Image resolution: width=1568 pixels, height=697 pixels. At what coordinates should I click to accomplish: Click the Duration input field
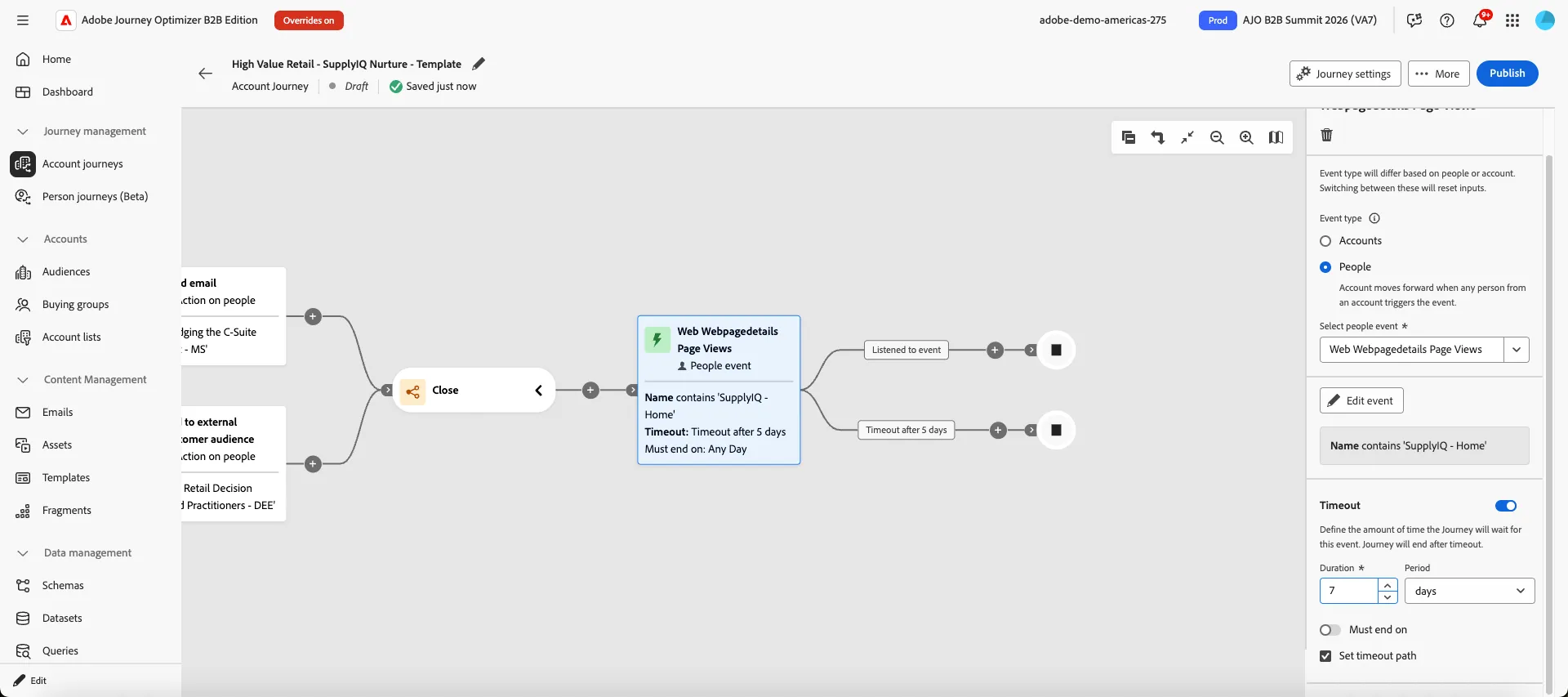point(1348,591)
